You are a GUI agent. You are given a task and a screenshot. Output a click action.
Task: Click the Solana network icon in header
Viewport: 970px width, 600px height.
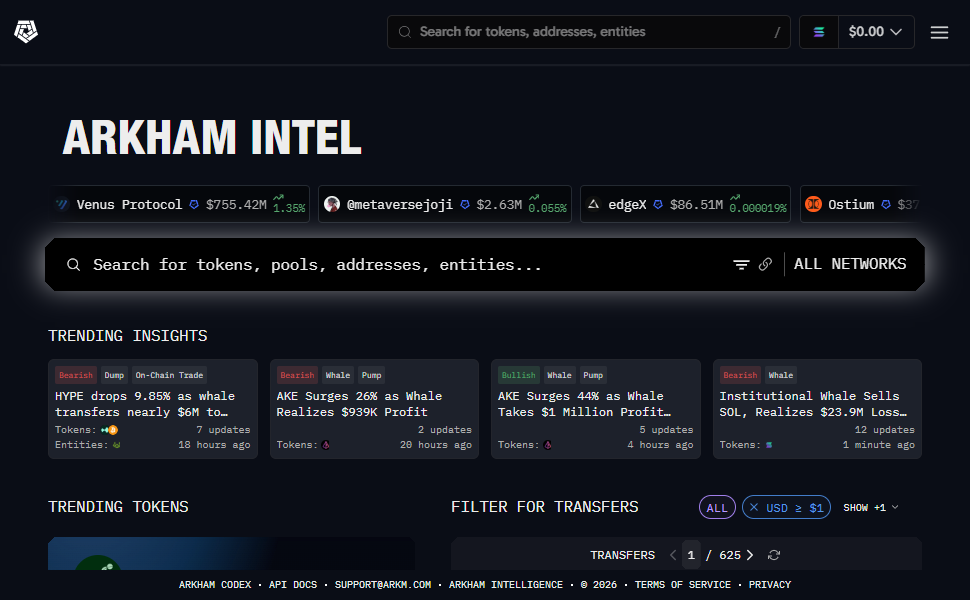tap(818, 32)
